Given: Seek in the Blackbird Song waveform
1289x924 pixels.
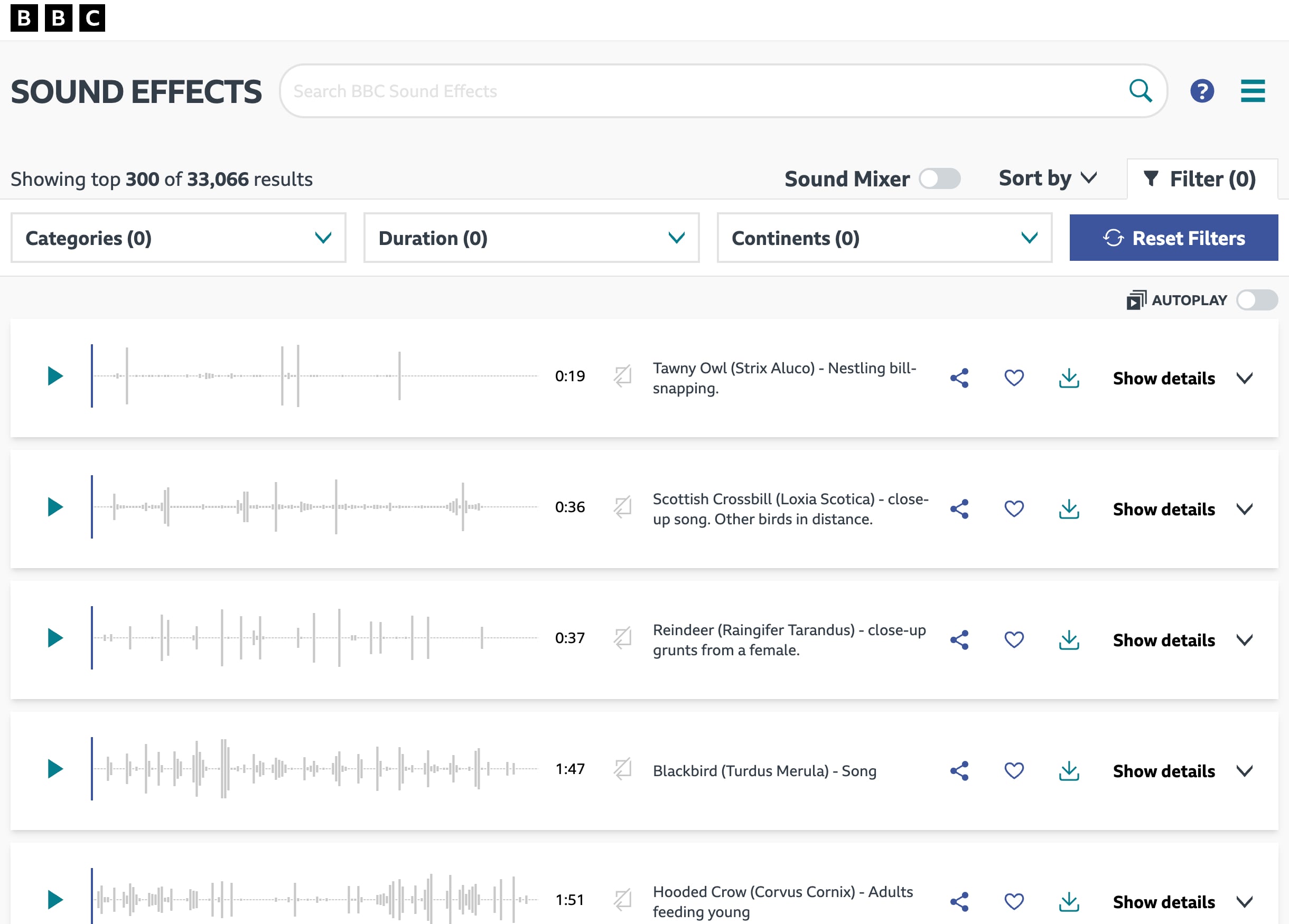Looking at the screenshot, I should [x=314, y=769].
